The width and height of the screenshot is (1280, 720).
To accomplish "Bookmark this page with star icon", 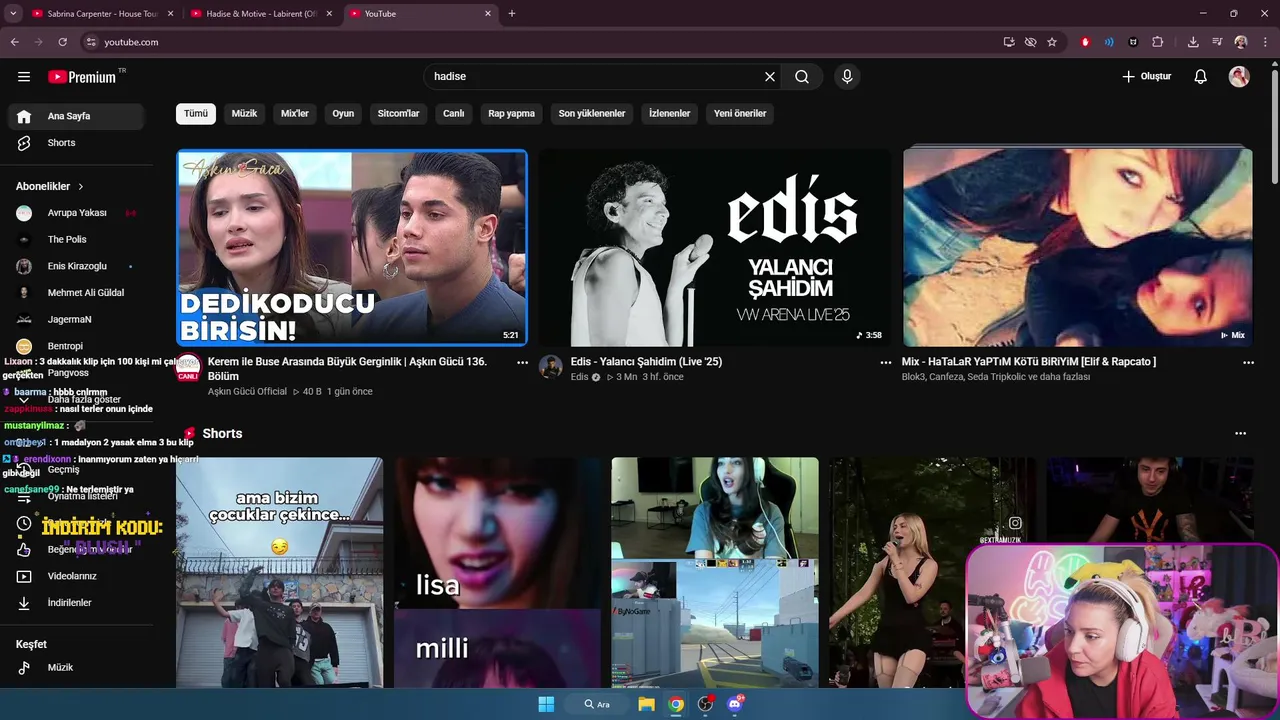I will click(x=1052, y=42).
